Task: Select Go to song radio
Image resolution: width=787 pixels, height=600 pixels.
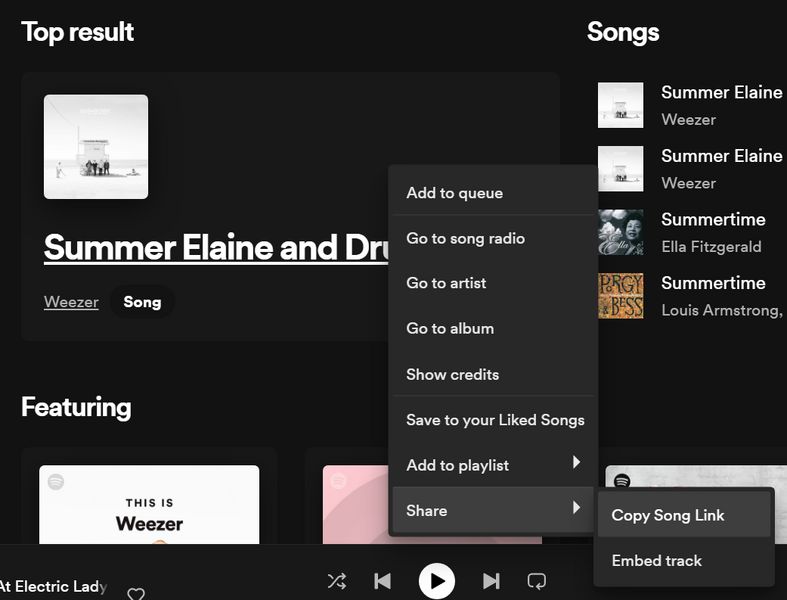Action: (465, 238)
